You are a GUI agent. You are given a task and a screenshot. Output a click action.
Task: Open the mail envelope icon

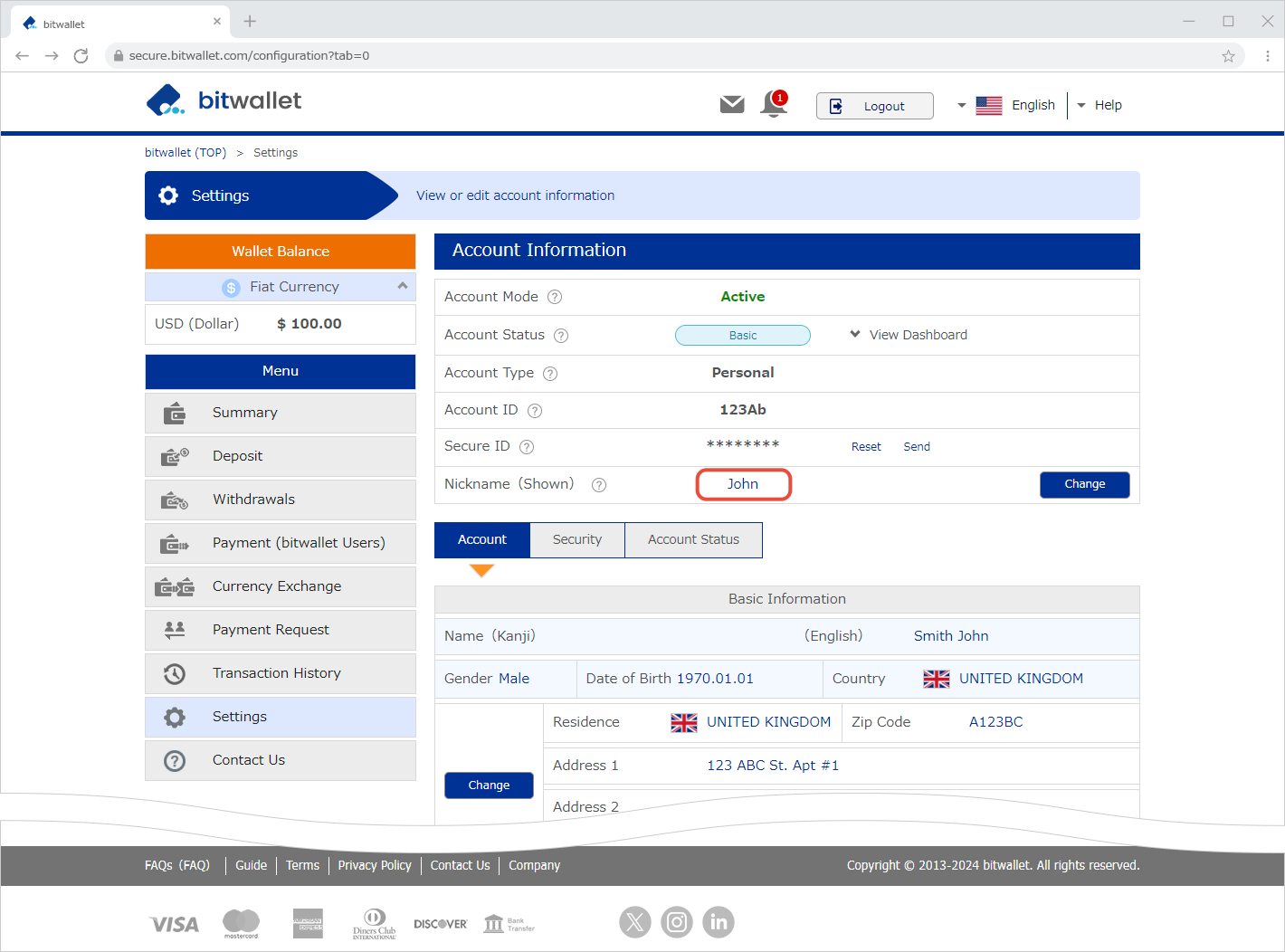click(731, 105)
